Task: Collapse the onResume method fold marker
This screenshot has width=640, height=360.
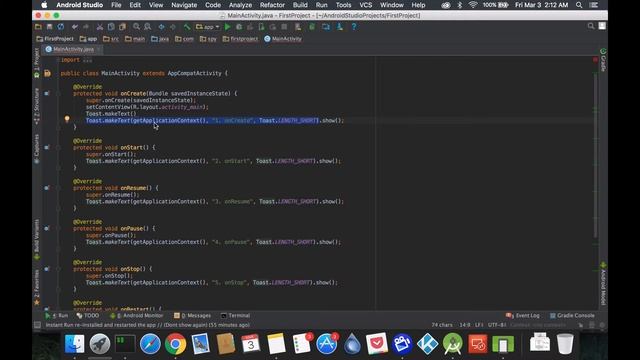Action: click(x=58, y=188)
